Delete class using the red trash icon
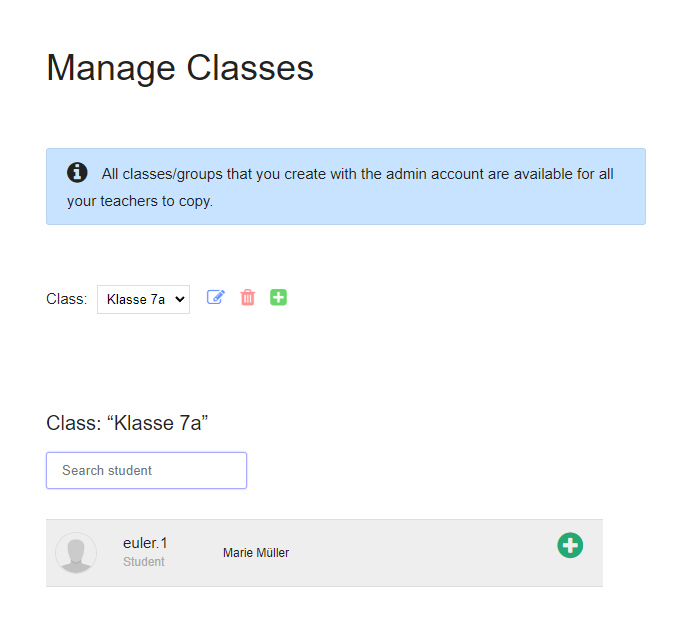The image size is (694, 633). (x=248, y=297)
